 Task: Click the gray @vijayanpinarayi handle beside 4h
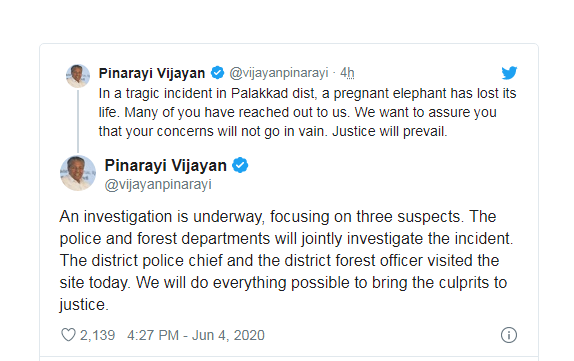click(x=279, y=73)
